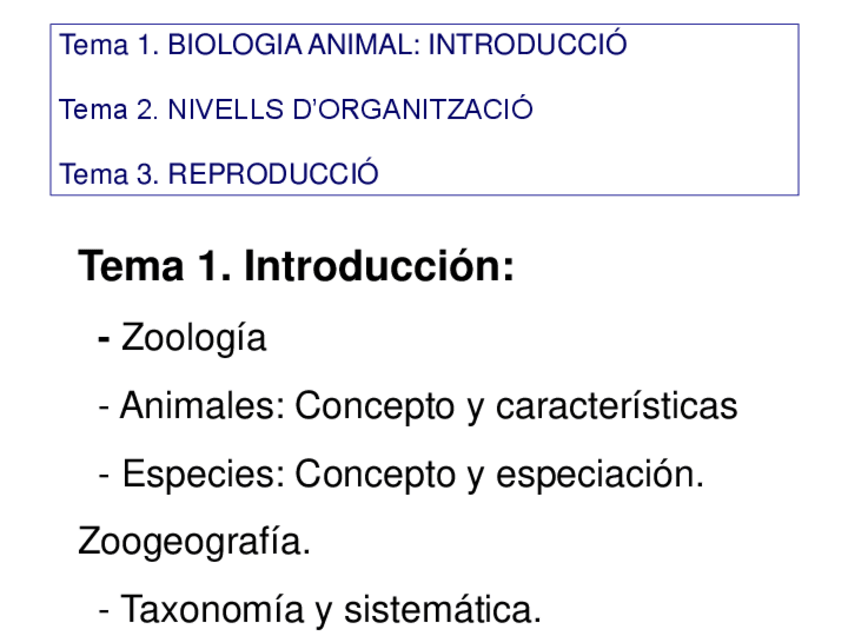
Task: Click the bold heading 'Tema 1. Introducción:'
Action: tap(296, 267)
